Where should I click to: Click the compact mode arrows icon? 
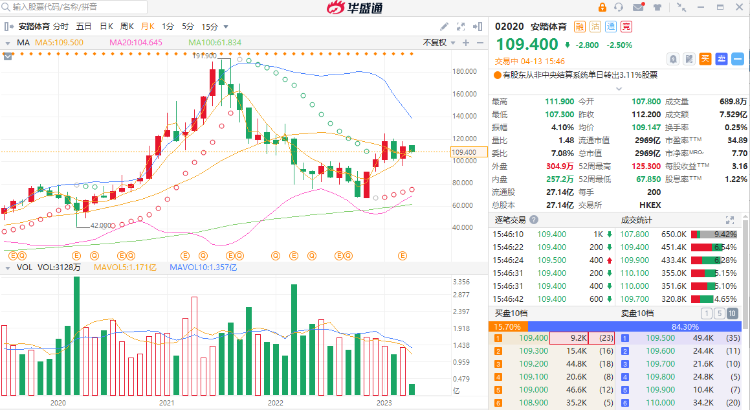pos(681,7)
